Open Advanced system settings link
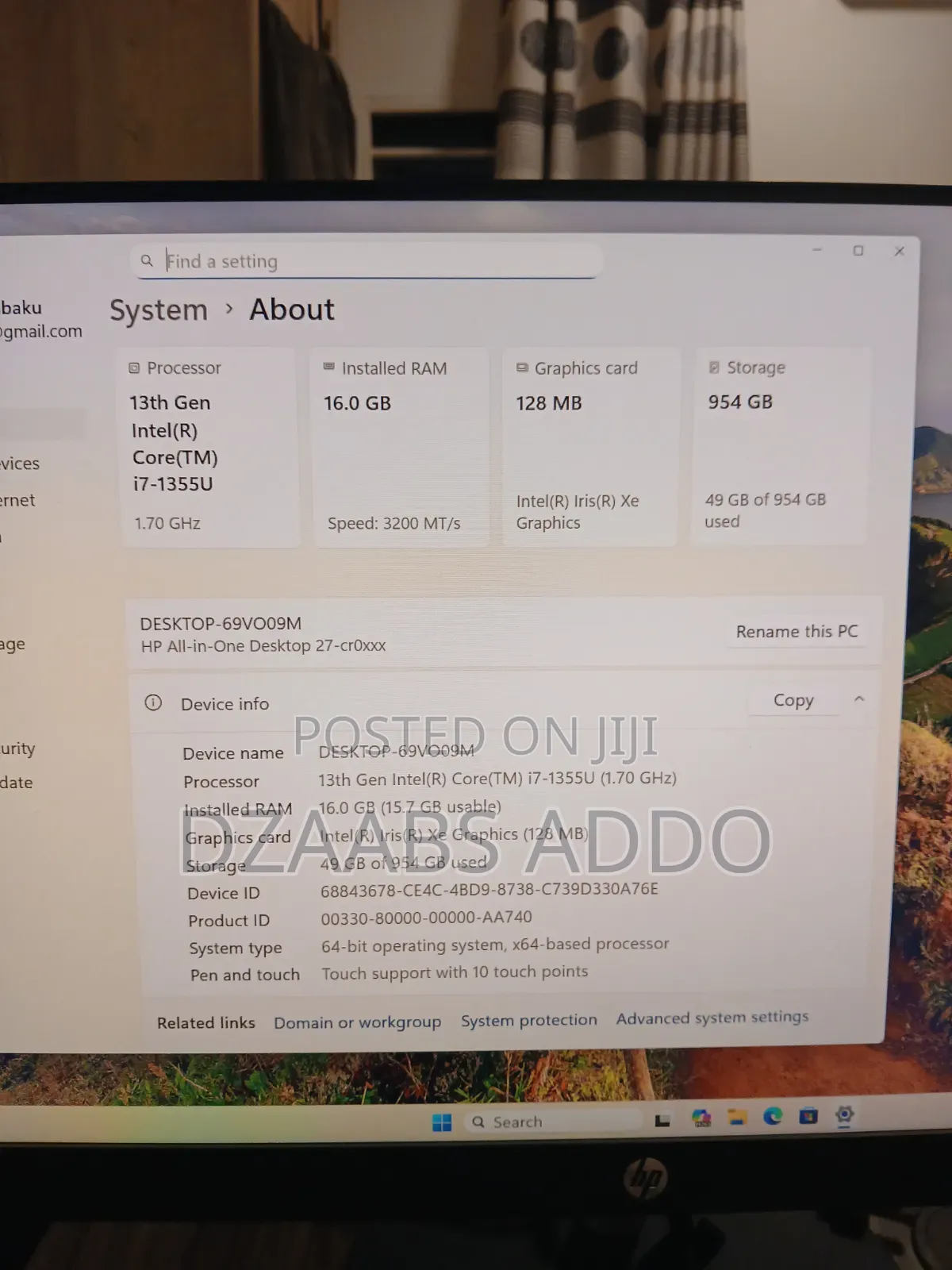The height and width of the screenshot is (1270, 952). click(x=712, y=1018)
